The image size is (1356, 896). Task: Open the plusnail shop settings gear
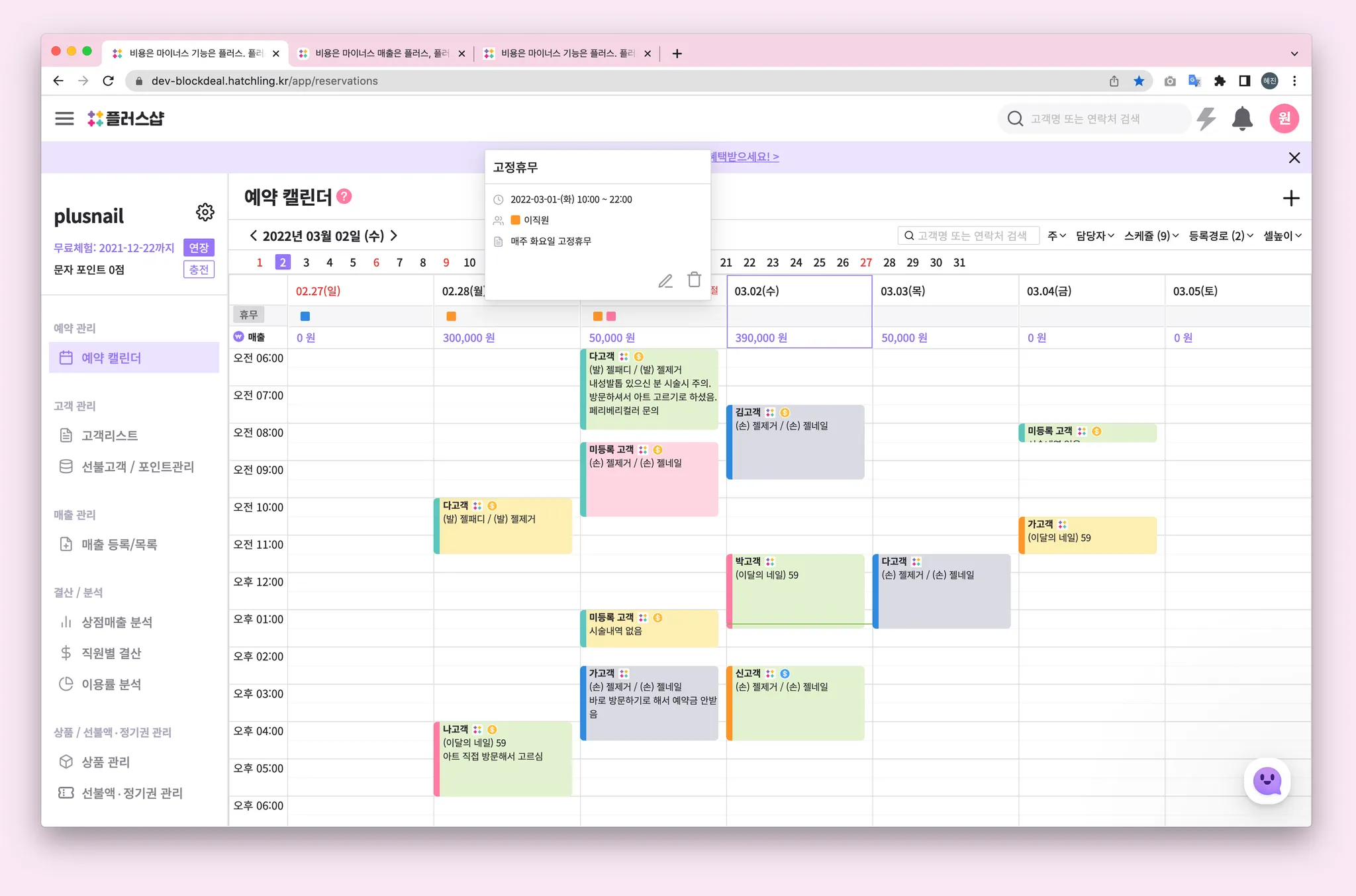coord(205,212)
